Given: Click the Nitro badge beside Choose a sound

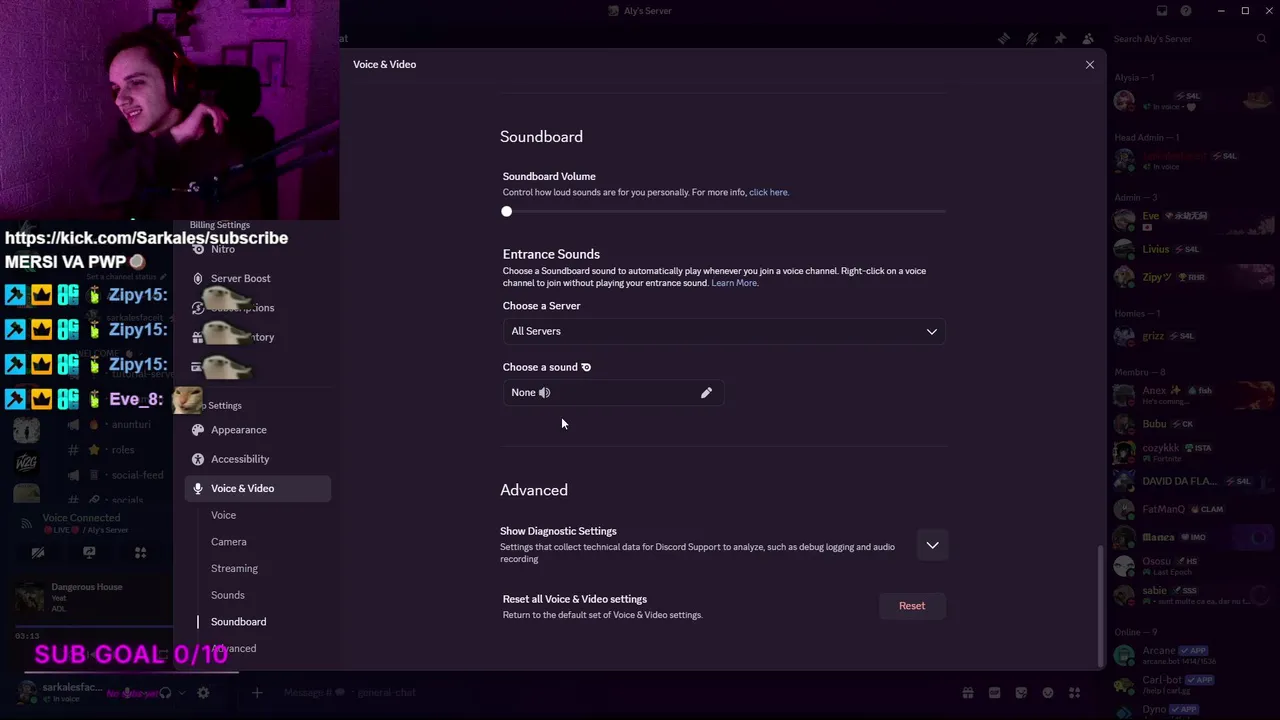Looking at the screenshot, I should pyautogui.click(x=586, y=367).
